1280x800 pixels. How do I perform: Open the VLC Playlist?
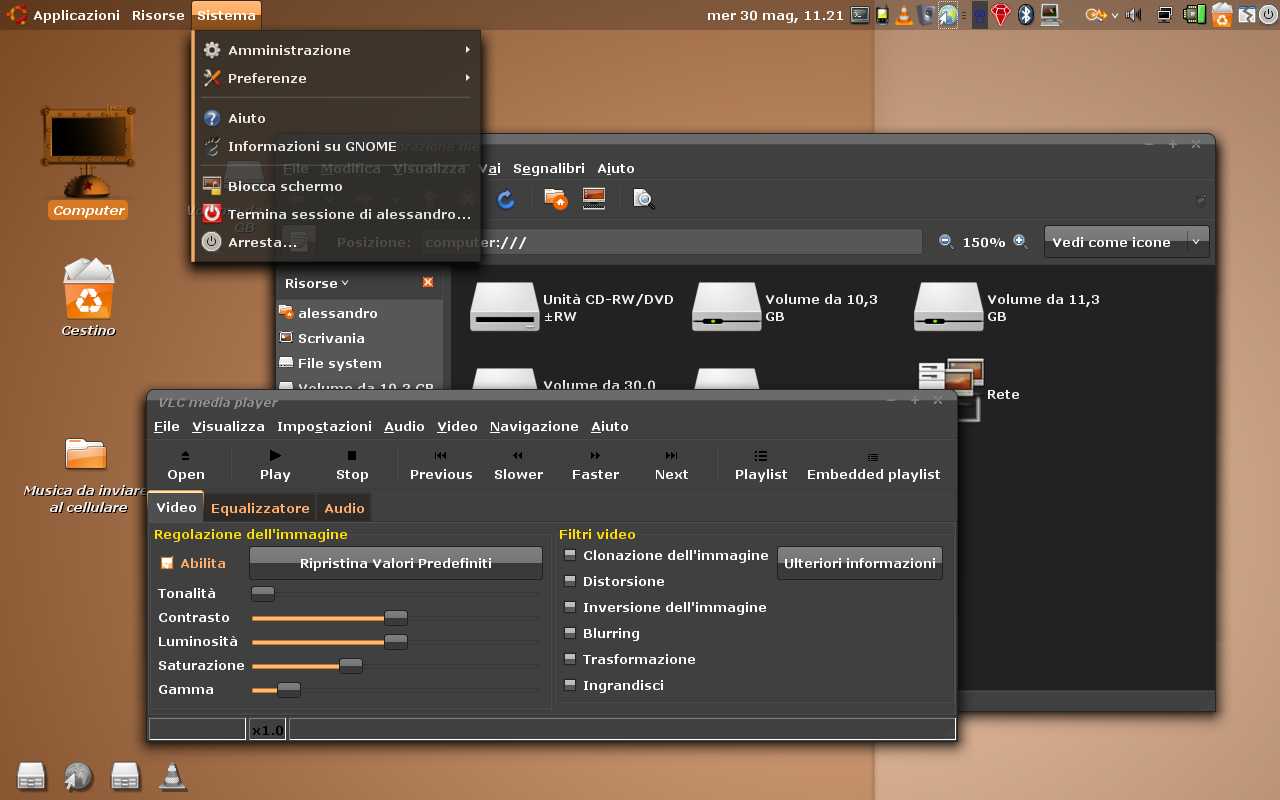761,465
